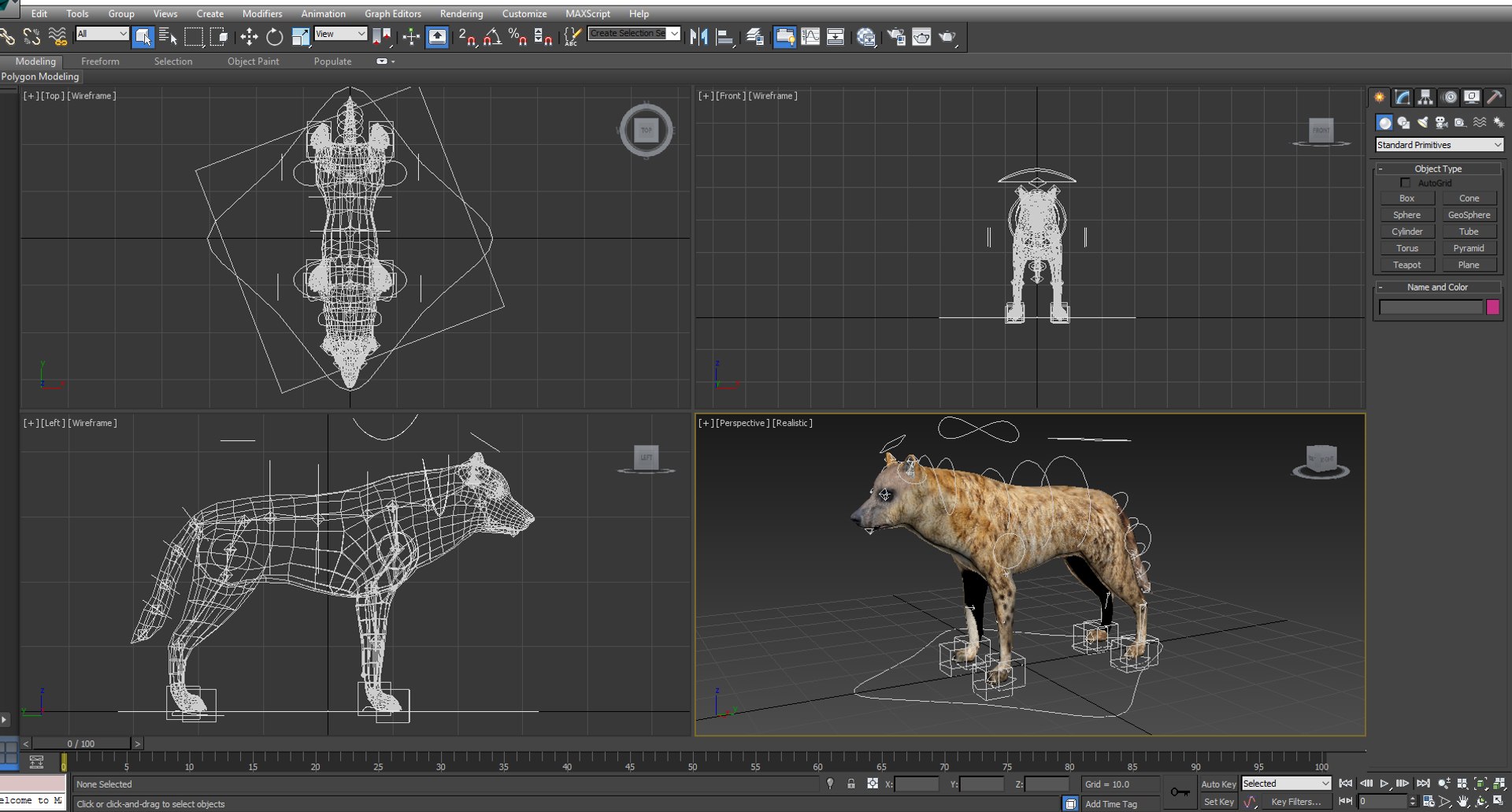Screen dimensions: 1512x812
Task: Open the Motion command panel tab
Action: 1449,97
